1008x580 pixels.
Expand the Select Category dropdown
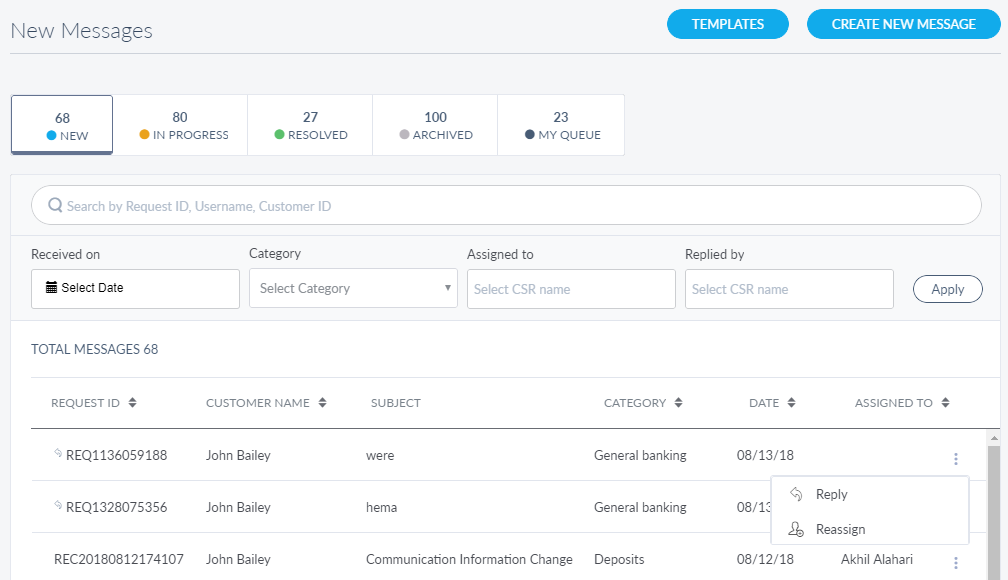tap(353, 288)
